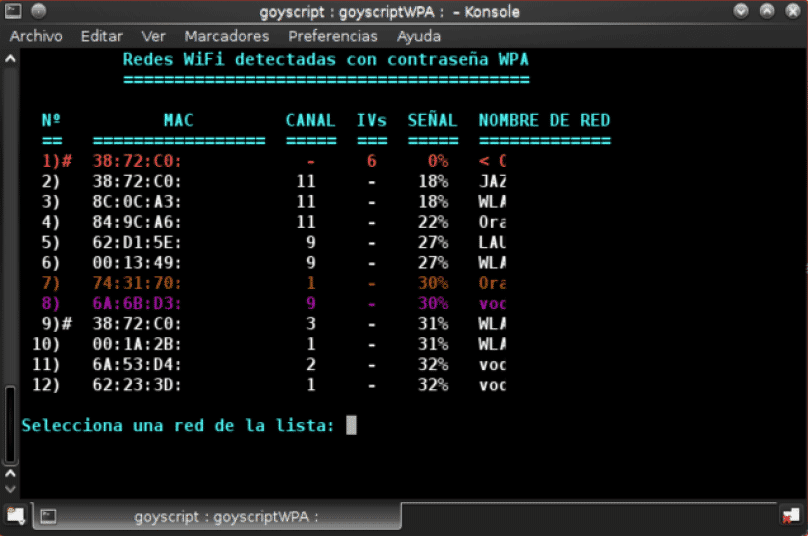This screenshot has width=808, height=536.
Task: Click the terminal scrollbar thumb
Action: coord(10,425)
